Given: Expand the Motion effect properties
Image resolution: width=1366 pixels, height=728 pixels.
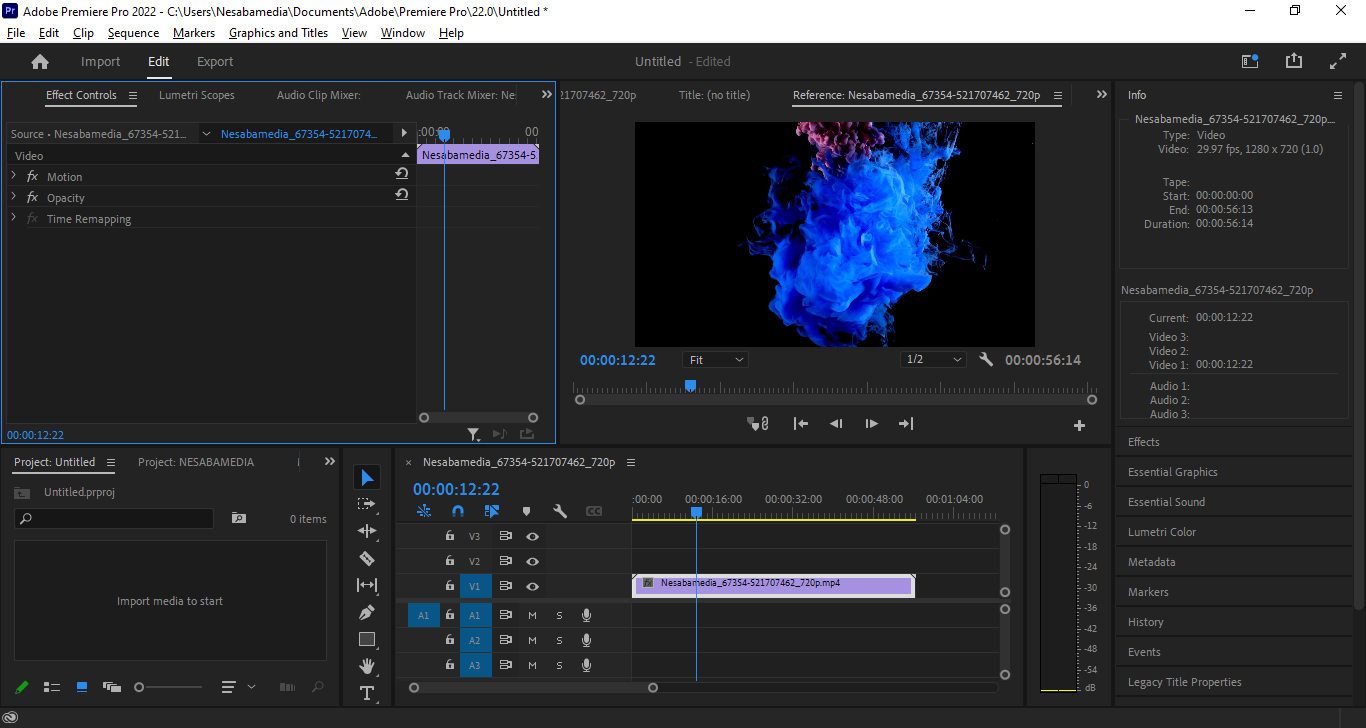Looking at the screenshot, I should (14, 176).
